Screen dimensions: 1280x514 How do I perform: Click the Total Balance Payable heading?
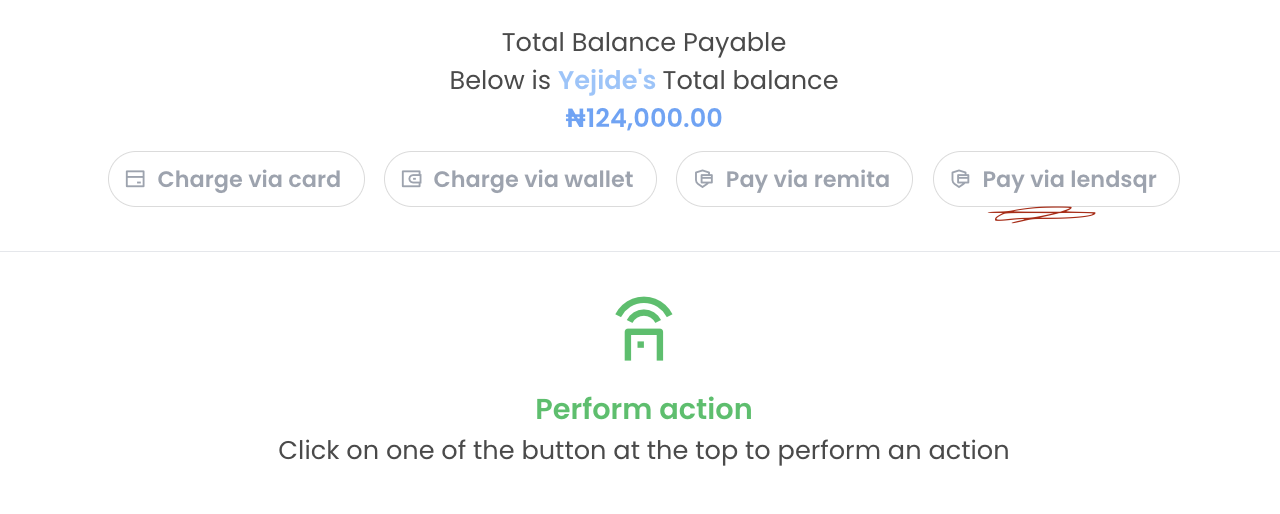(644, 42)
